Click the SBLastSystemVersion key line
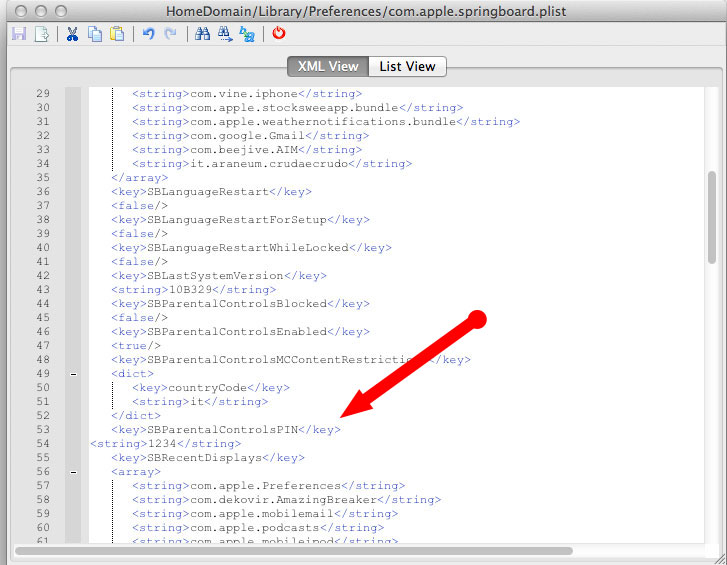 219,276
